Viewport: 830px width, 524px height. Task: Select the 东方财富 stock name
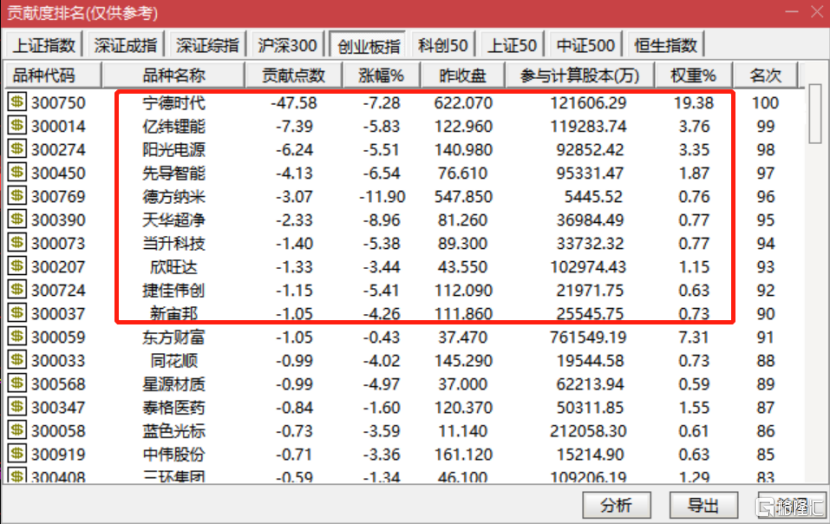[174, 337]
